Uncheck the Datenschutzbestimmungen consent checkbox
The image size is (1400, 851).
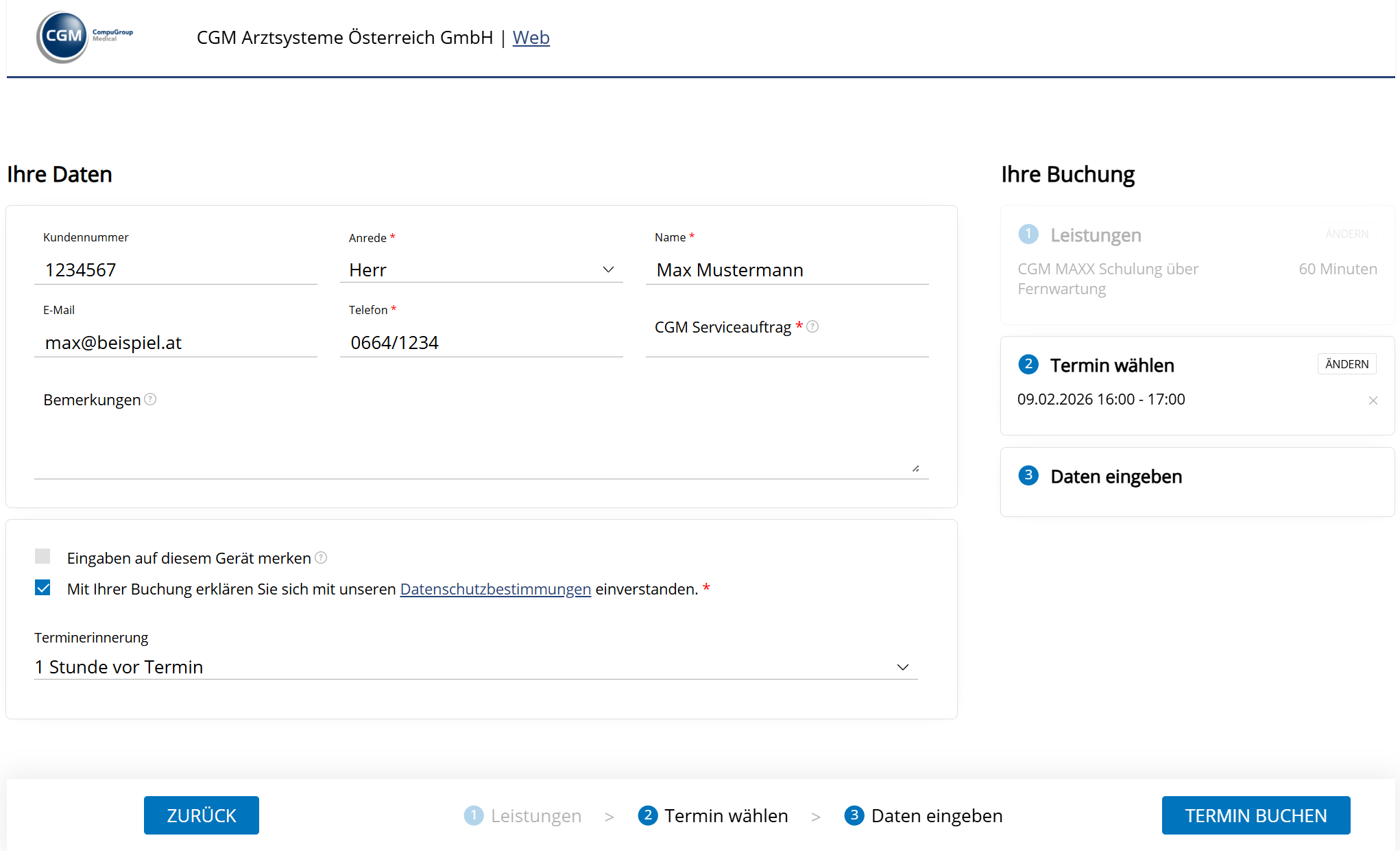click(x=43, y=588)
